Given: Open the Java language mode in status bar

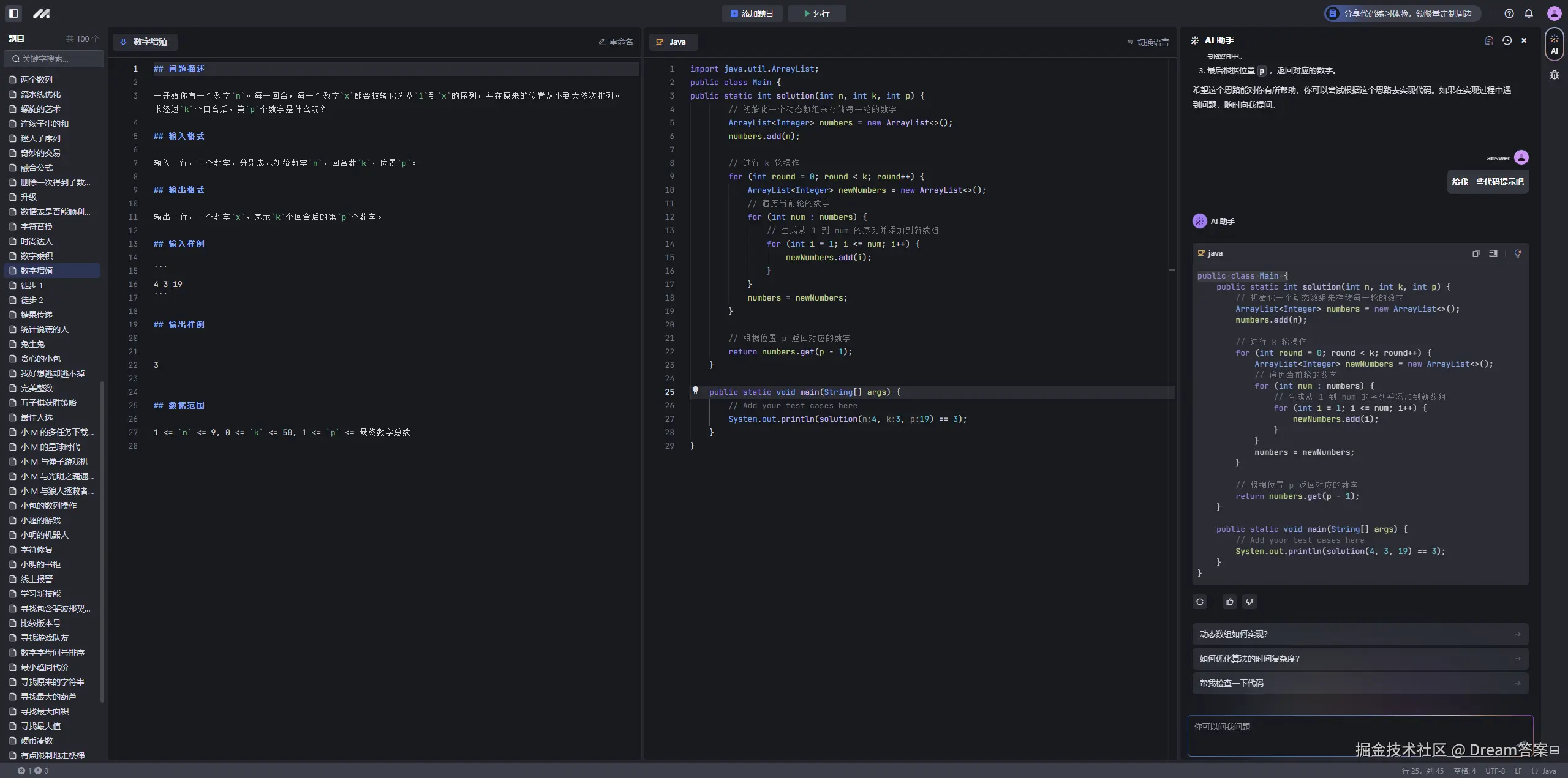Looking at the screenshot, I should [1544, 771].
